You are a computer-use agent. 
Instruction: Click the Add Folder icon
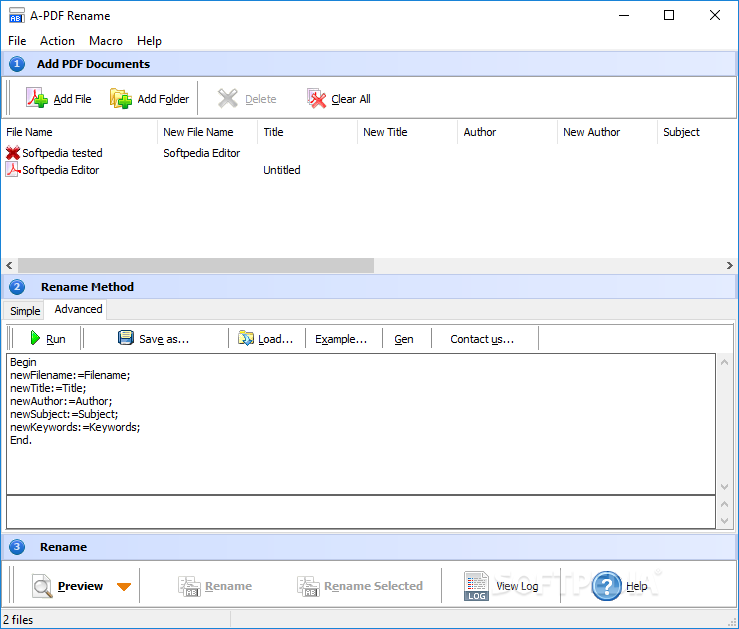pyautogui.click(x=121, y=98)
